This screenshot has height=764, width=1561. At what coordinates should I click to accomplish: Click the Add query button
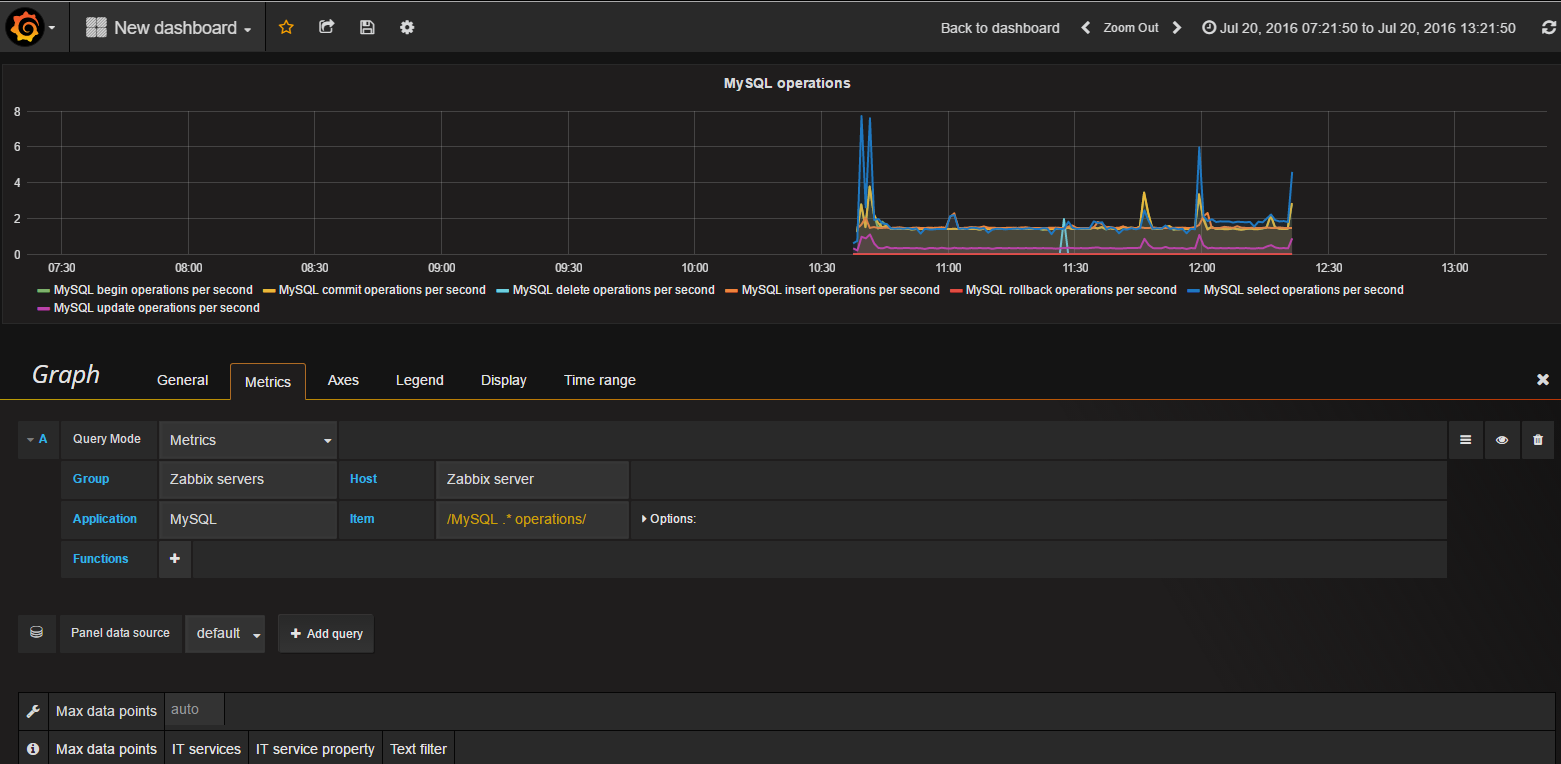tap(326, 634)
